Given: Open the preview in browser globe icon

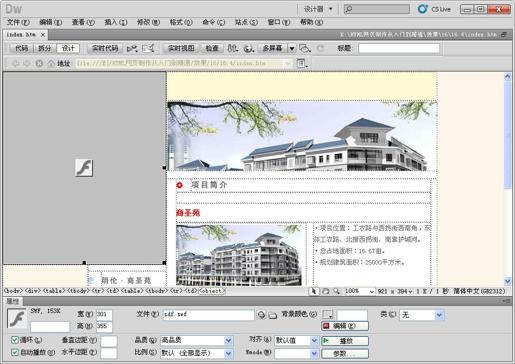Looking at the screenshot, I should (249, 49).
